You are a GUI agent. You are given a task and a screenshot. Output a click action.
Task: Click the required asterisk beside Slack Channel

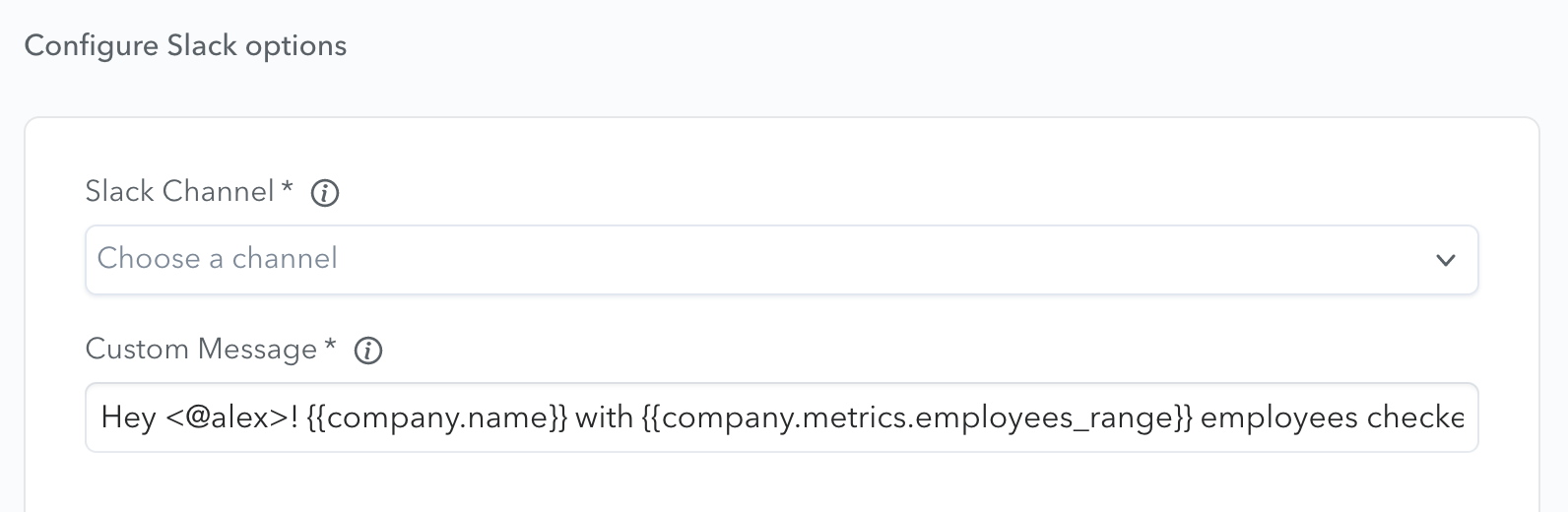[x=287, y=187]
